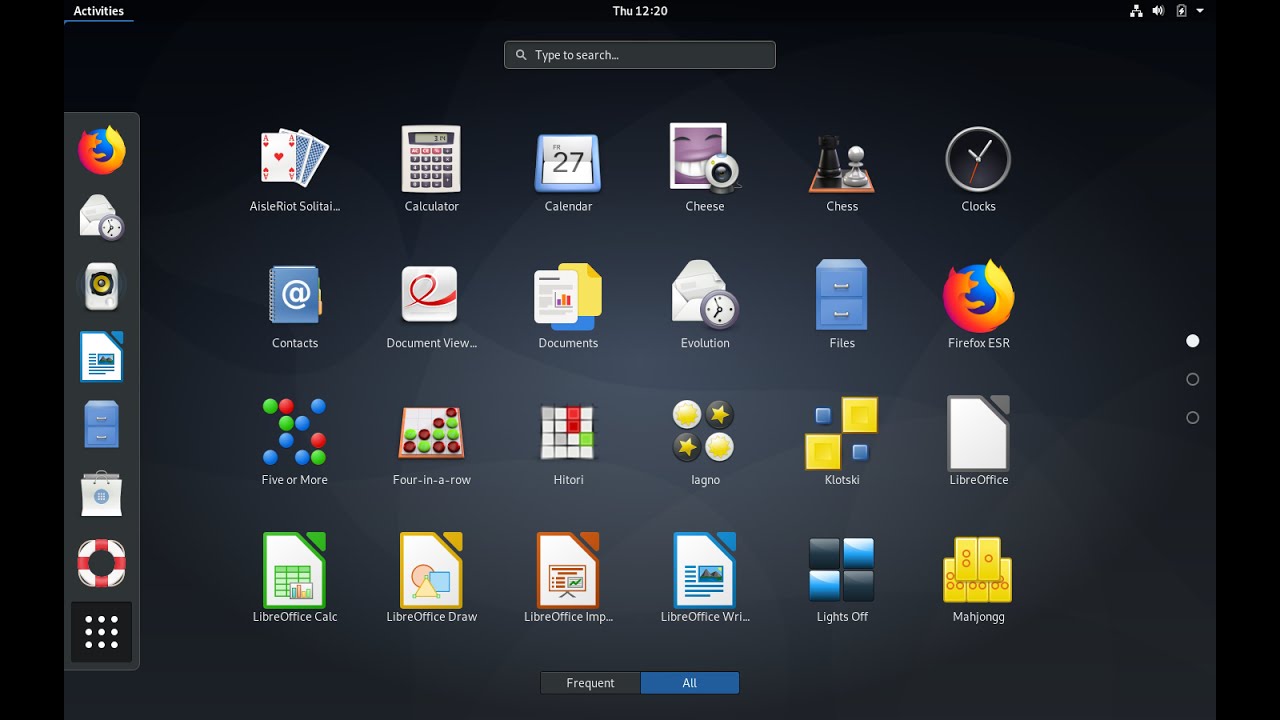Open the LibreOffice start center
Screen dimensions: 1280x720
click(978, 433)
